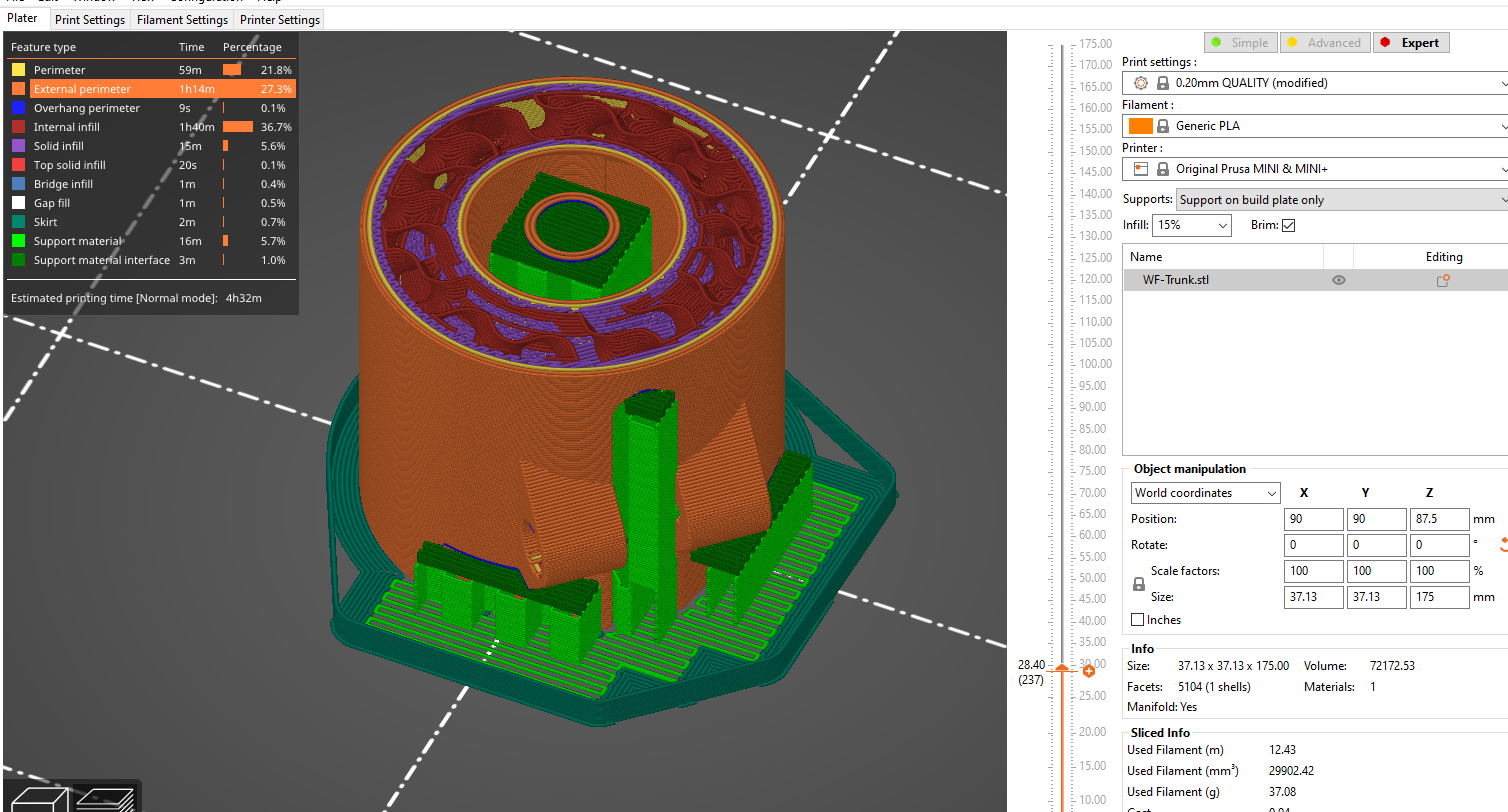1508x812 pixels.
Task: Hide WF-Trunk.stl with the eye icon
Action: point(1338,281)
